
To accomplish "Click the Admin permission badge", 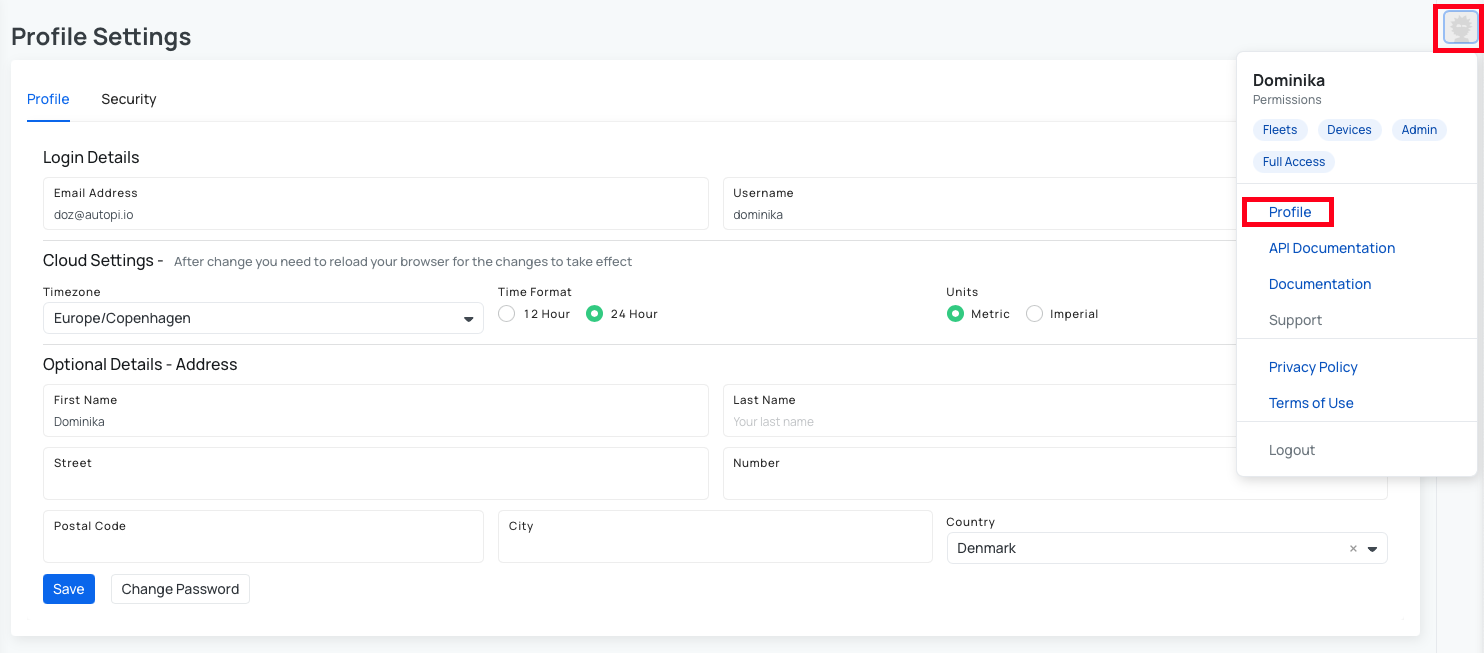I will [x=1419, y=129].
